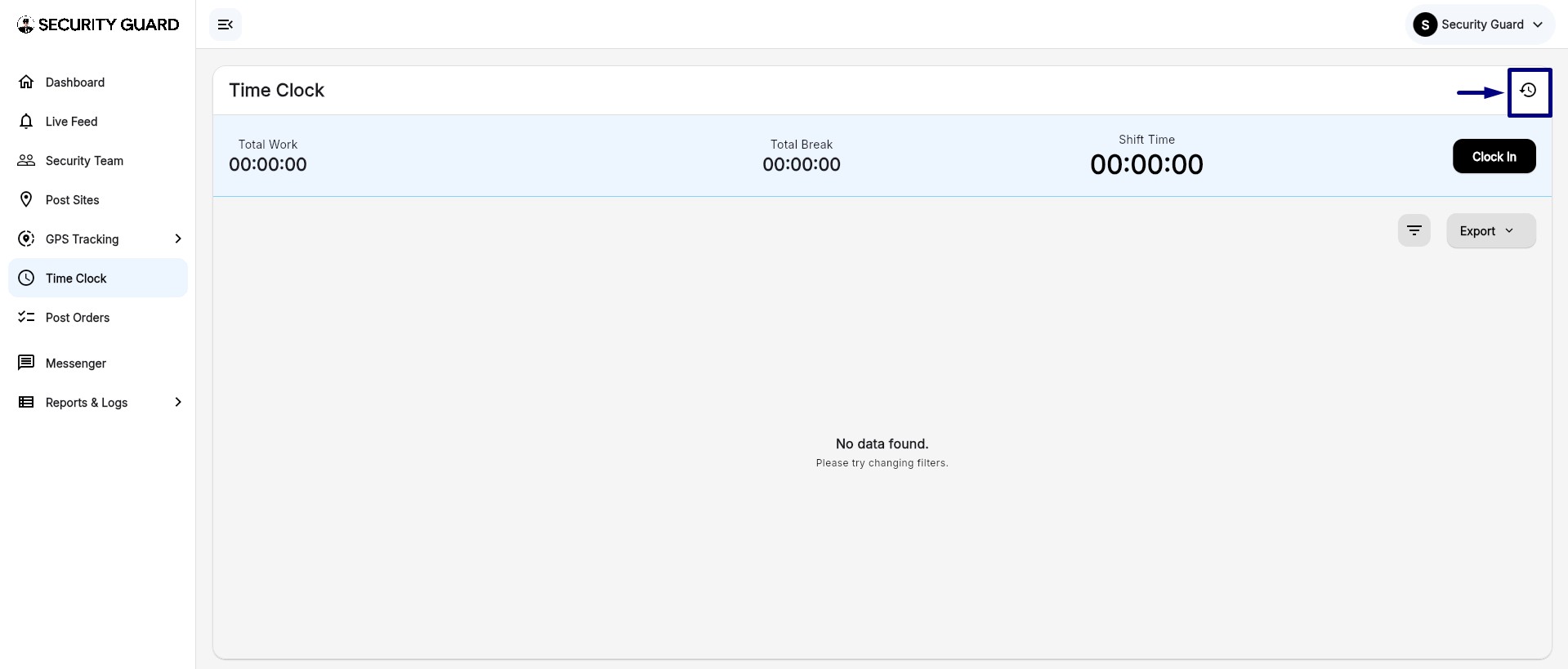
Task: Open the filter options icon
Action: pyautogui.click(x=1414, y=230)
